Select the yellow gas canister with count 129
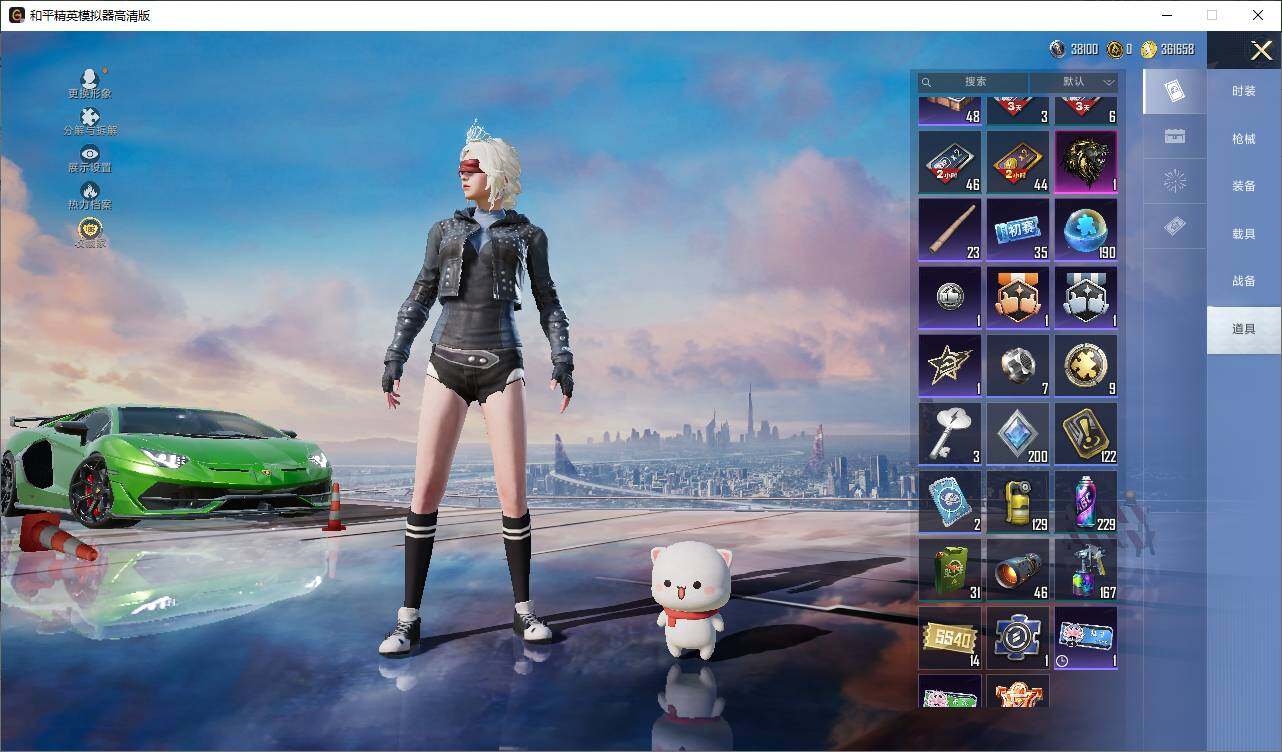1282x752 pixels. pos(1018,502)
